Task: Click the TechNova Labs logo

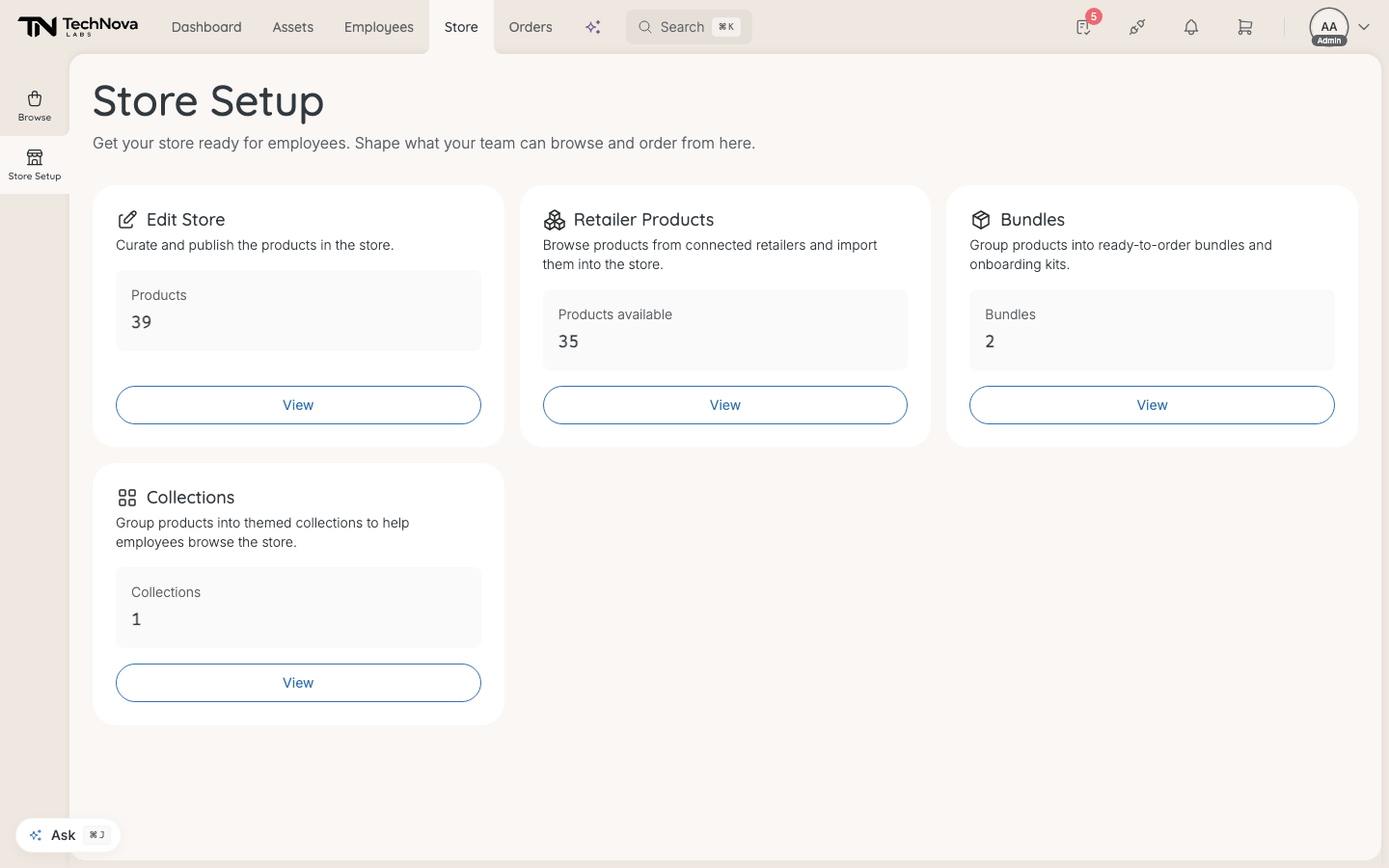Action: coord(78,27)
